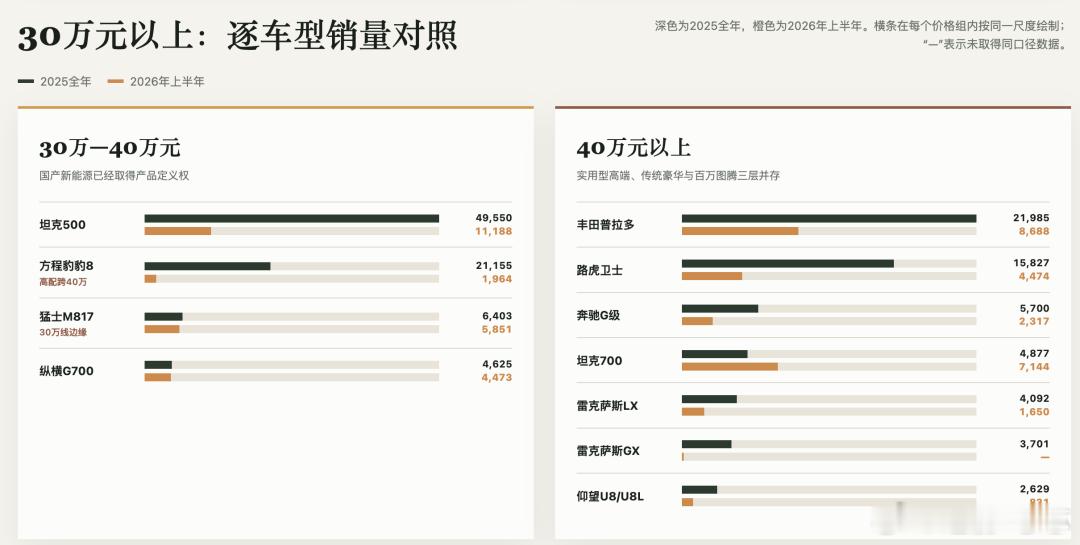The image size is (1080, 545).
Task: Click the orange 2026 bar for 坦克500
Action: 178,232
